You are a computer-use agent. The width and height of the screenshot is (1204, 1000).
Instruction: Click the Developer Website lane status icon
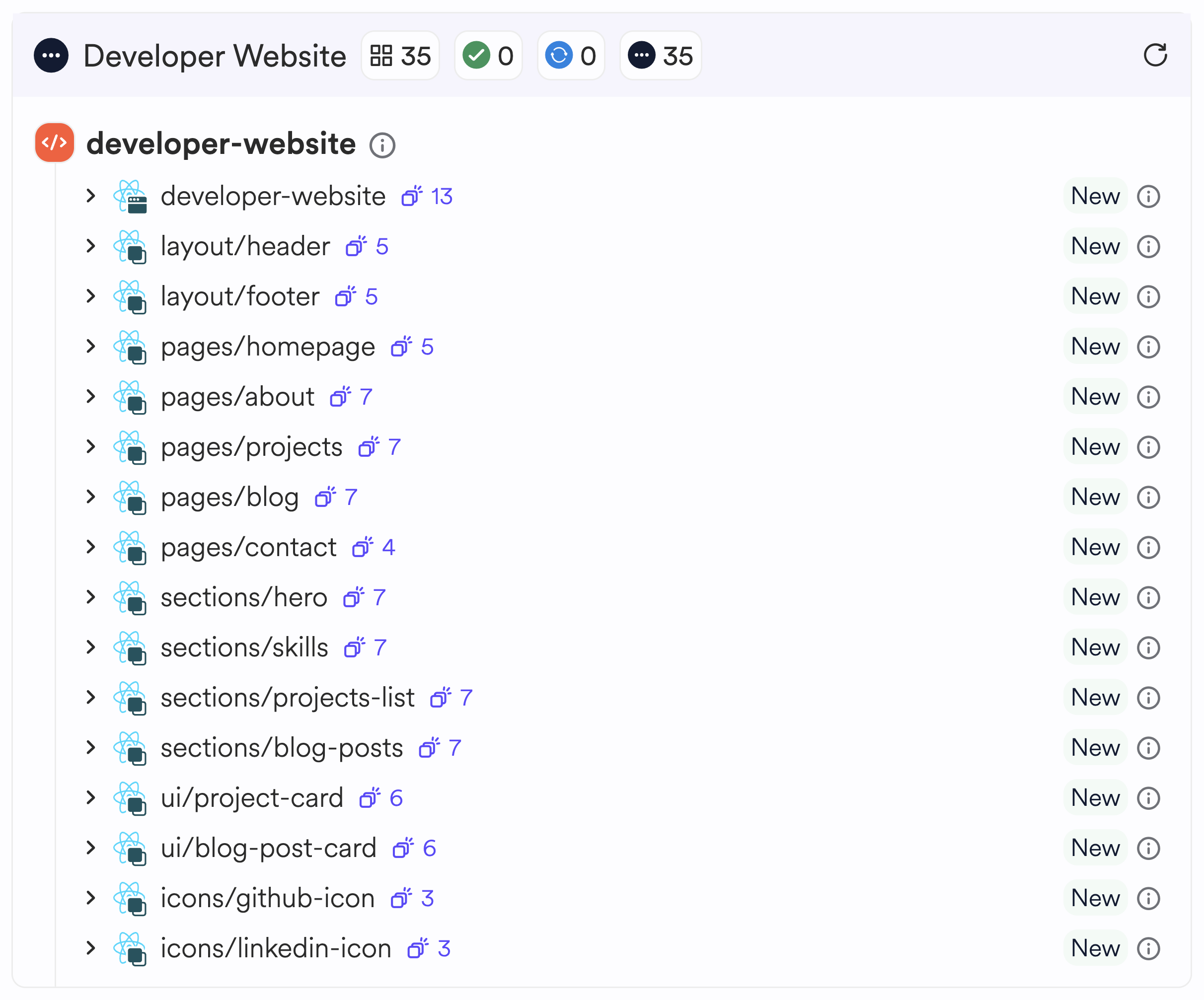(51, 56)
